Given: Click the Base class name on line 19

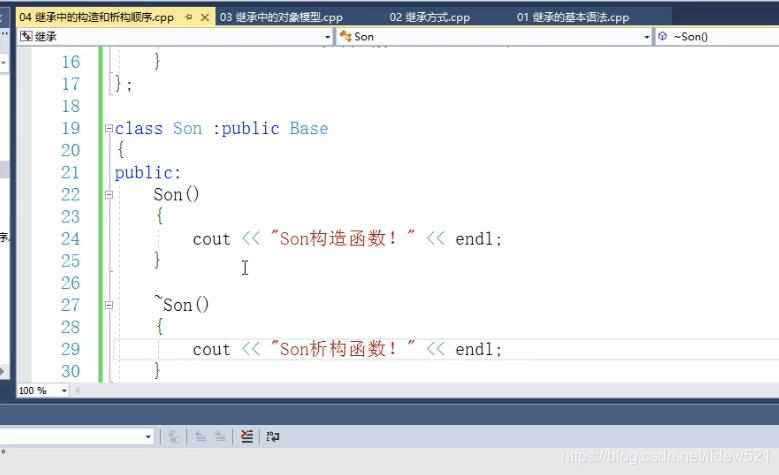Looking at the screenshot, I should (309, 129).
